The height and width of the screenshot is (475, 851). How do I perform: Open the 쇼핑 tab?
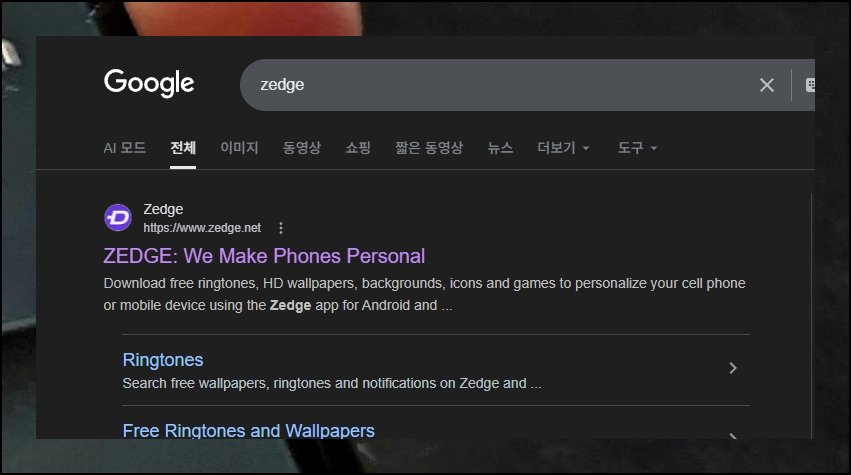(358, 148)
